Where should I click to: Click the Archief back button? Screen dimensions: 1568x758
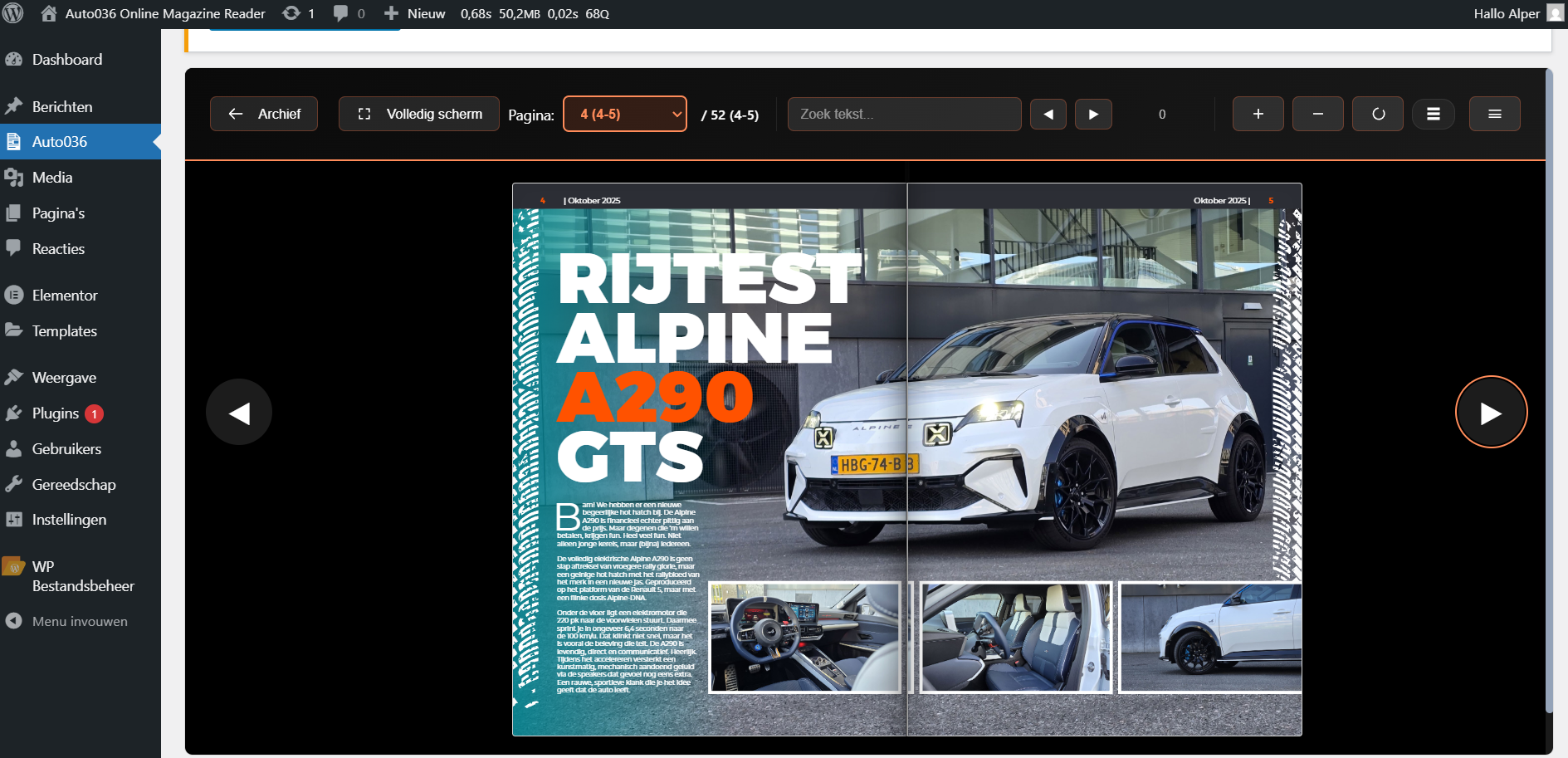(x=264, y=114)
